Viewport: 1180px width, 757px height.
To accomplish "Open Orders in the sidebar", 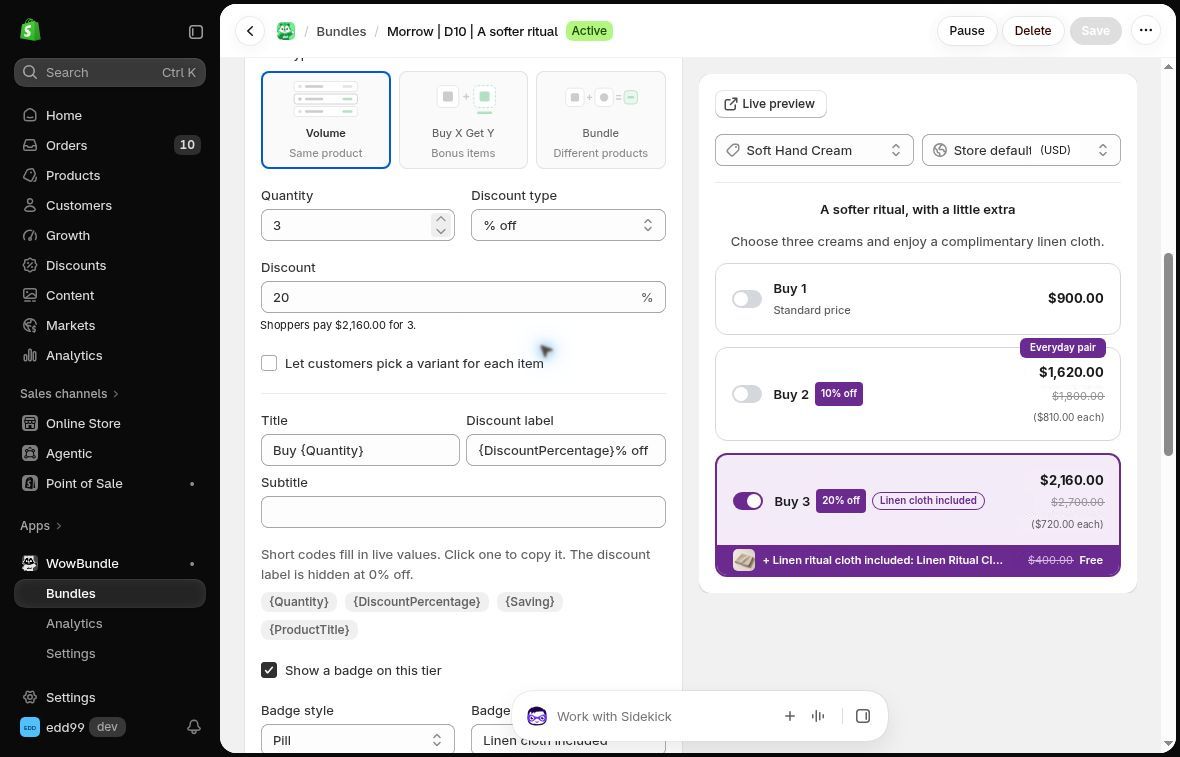I will click(x=109, y=145).
